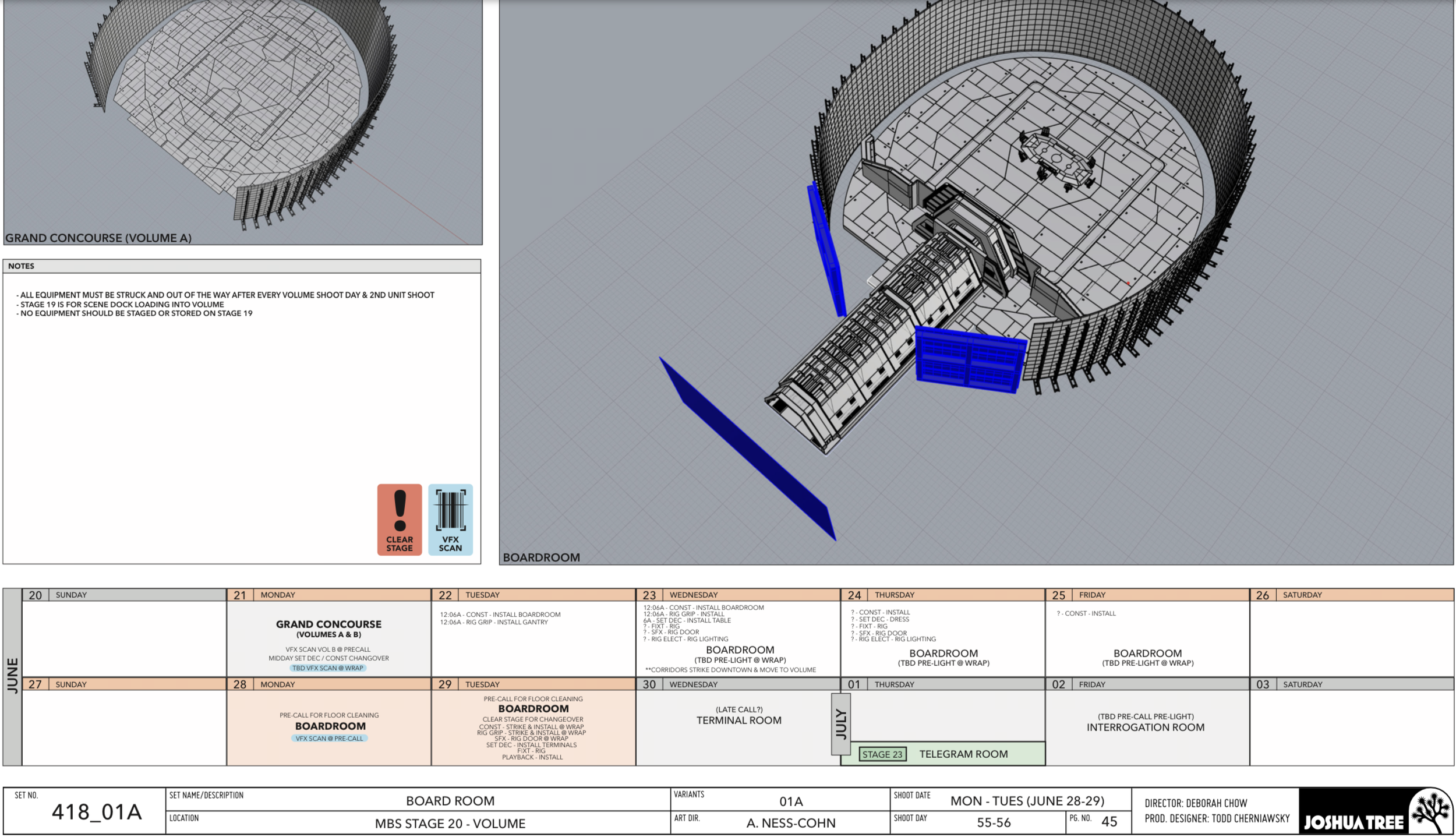
Task: Click the TBD VFX Scan @ Wrap tag
Action: point(328,668)
